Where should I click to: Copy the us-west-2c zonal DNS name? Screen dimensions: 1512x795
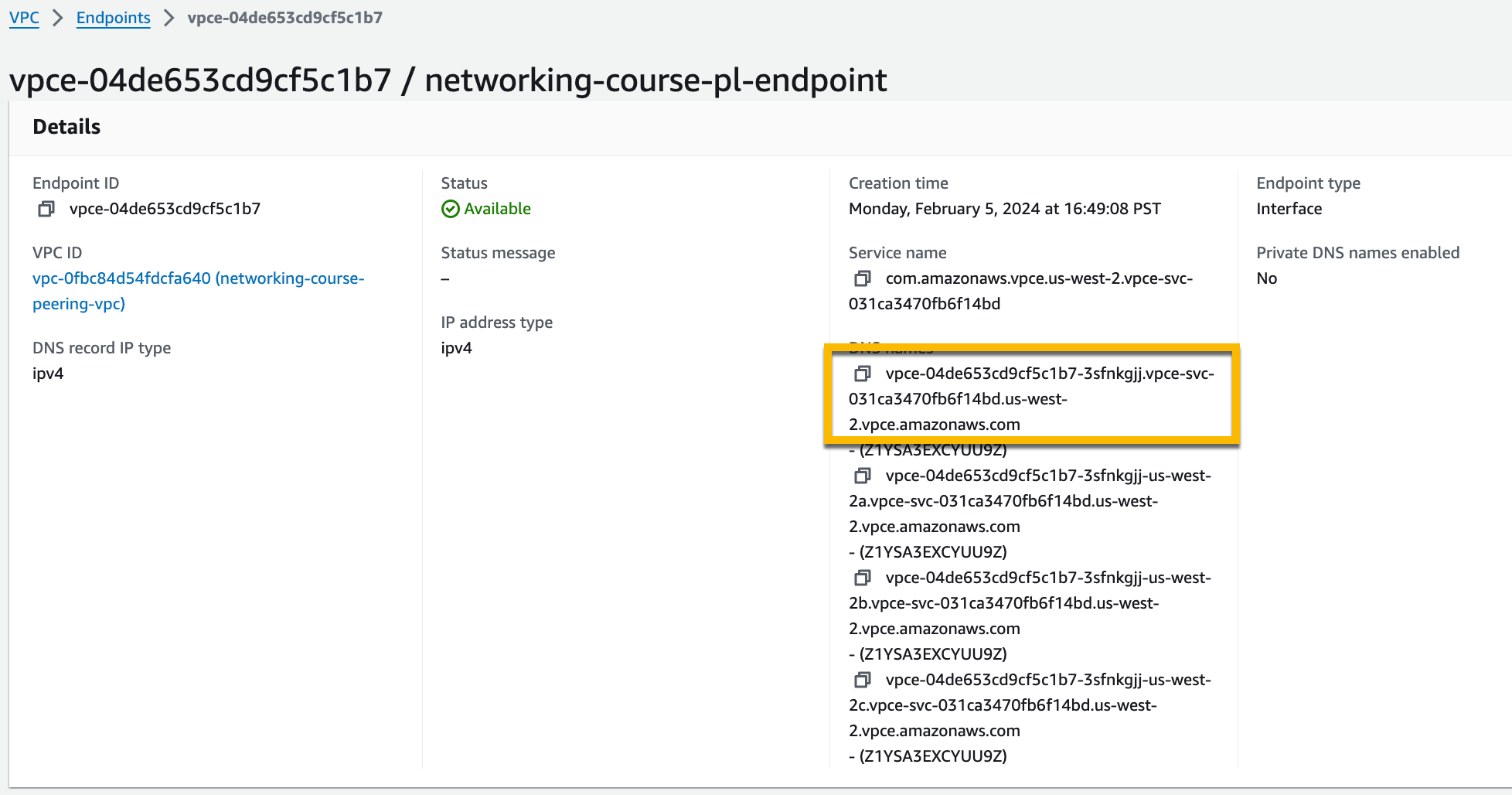(x=860, y=681)
